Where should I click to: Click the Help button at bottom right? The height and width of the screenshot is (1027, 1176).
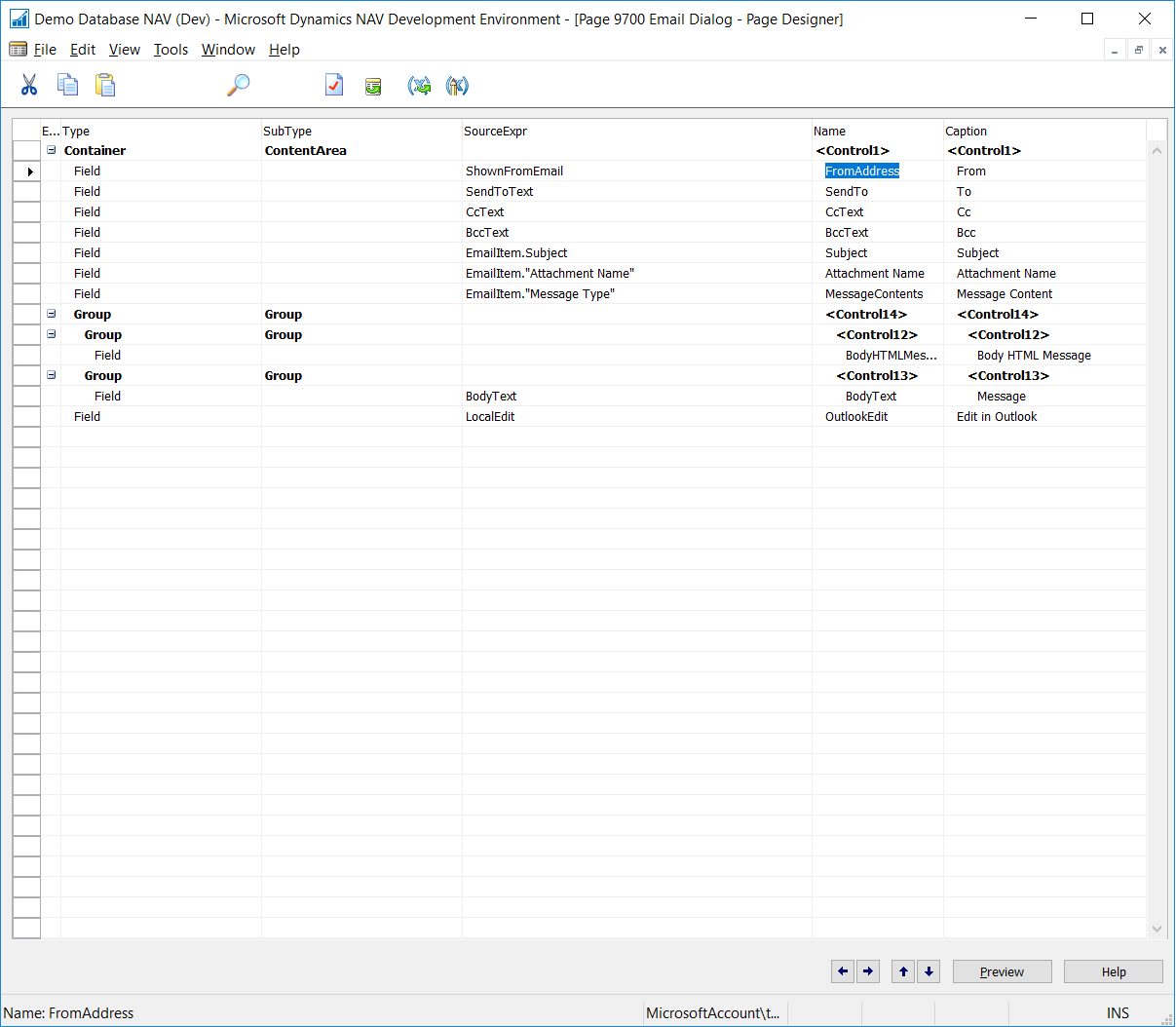[x=1113, y=971]
